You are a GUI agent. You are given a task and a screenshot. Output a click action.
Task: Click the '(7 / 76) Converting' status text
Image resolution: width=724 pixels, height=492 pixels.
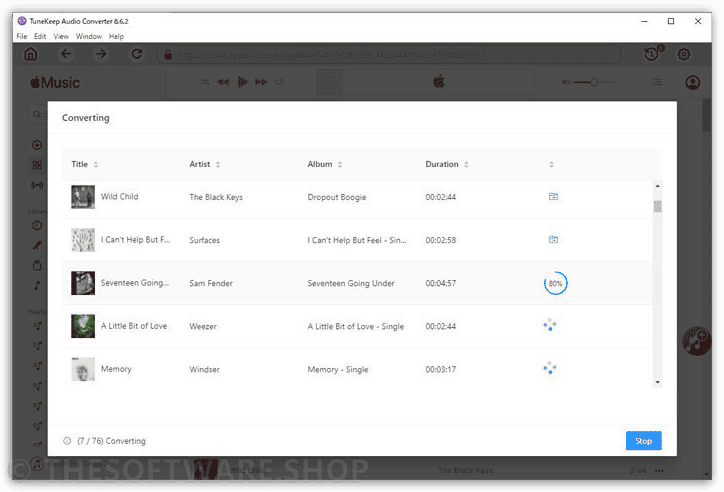(x=111, y=441)
